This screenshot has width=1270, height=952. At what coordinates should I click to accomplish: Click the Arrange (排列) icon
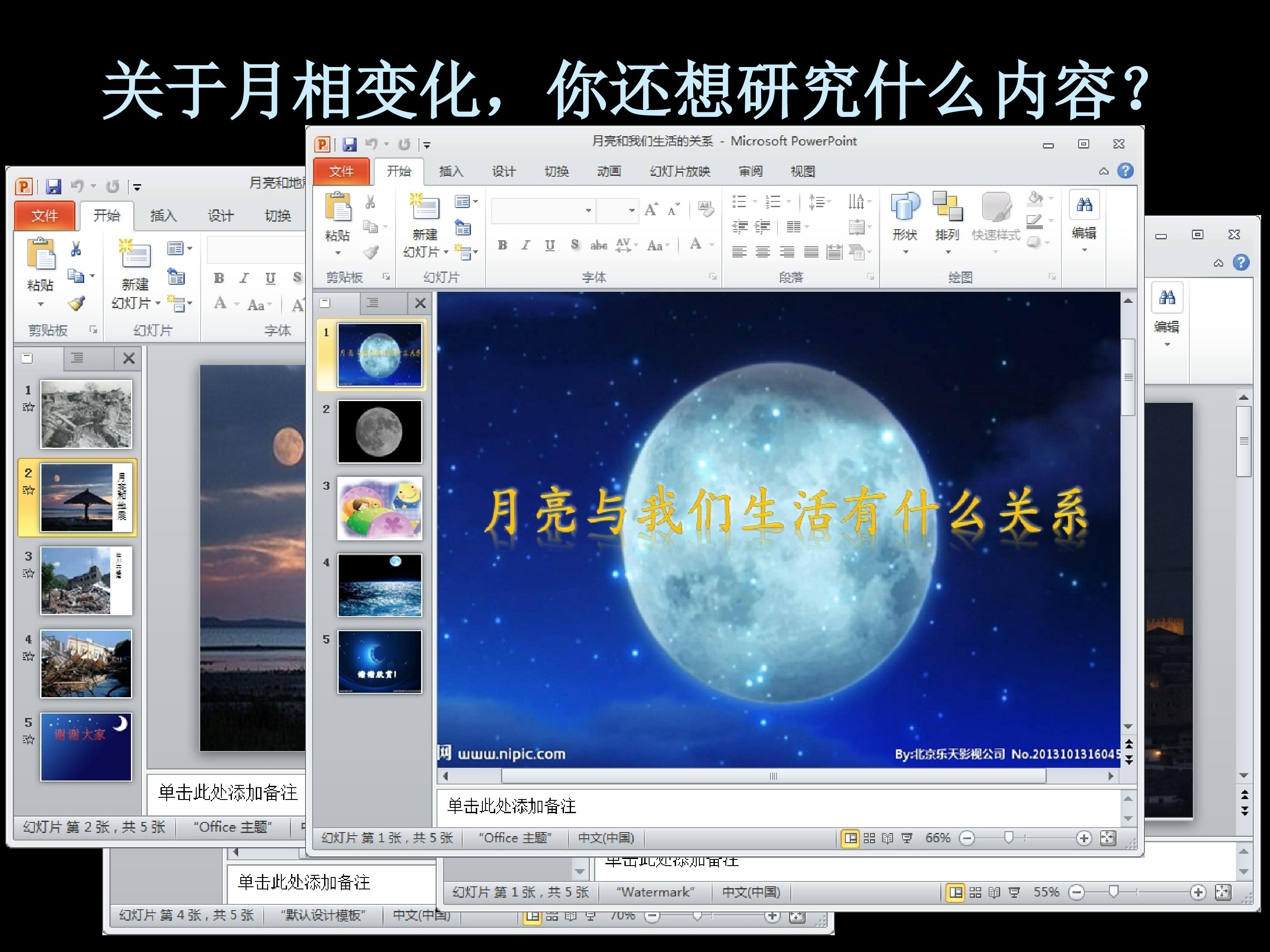(947, 207)
